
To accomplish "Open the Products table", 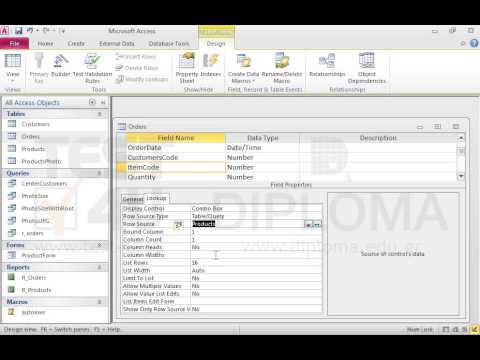I will point(33,149).
